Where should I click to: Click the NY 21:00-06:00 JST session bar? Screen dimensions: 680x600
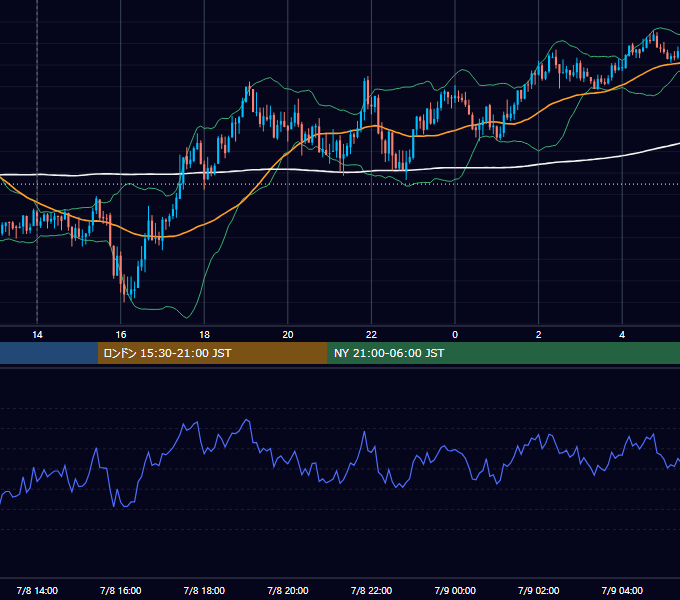503,353
